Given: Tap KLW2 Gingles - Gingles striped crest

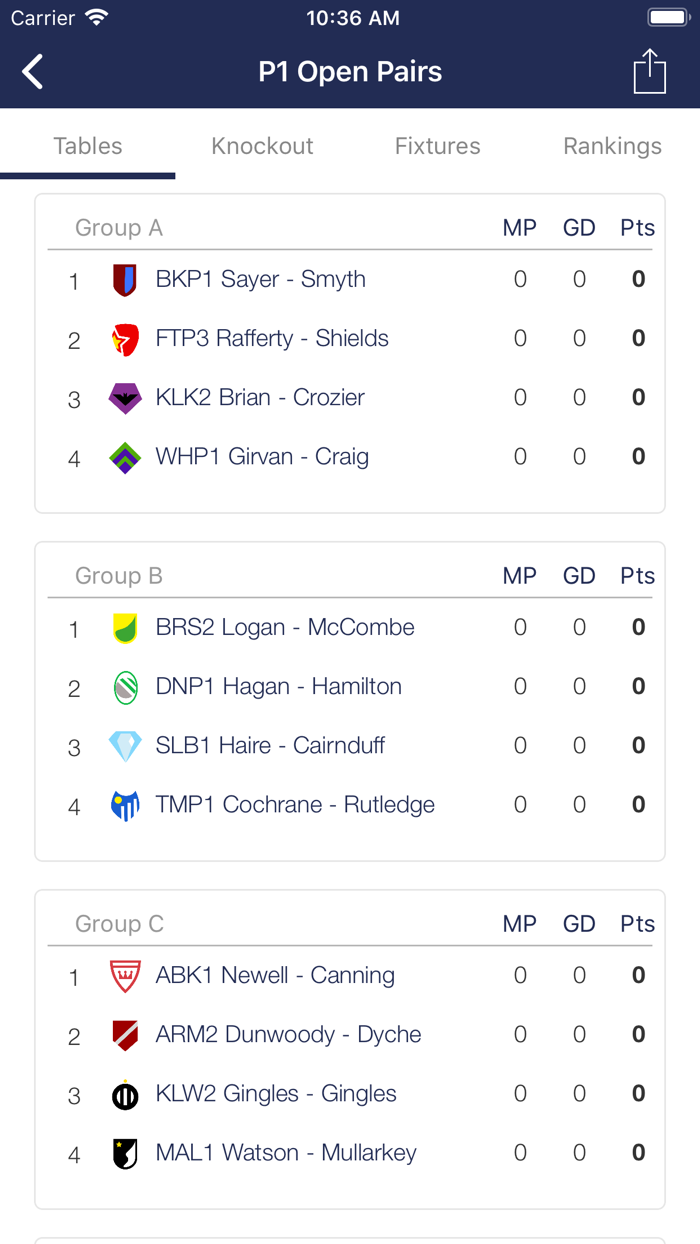Looking at the screenshot, I should pyautogui.click(x=125, y=1094).
